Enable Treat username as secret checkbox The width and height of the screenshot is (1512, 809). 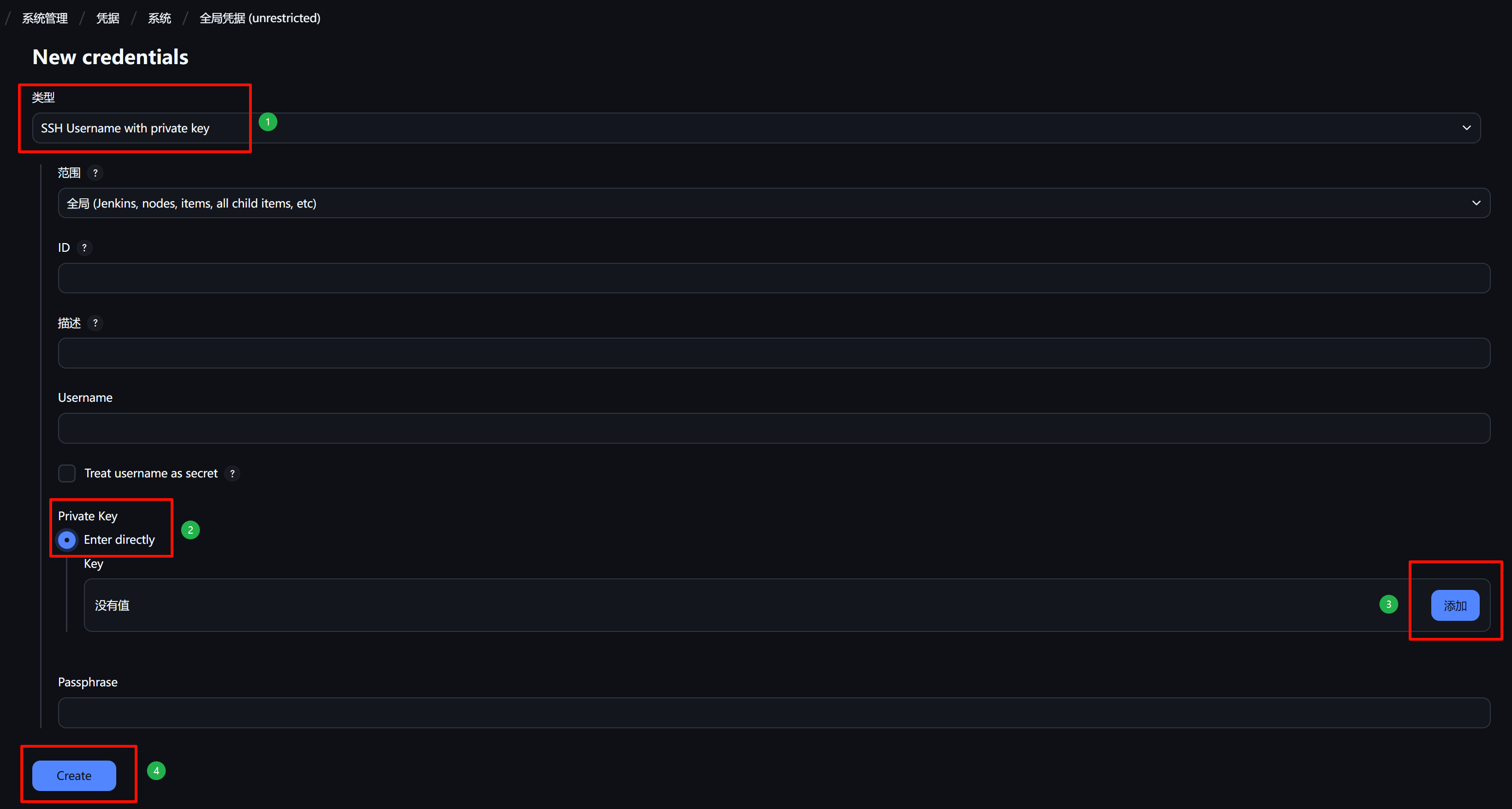(x=67, y=474)
